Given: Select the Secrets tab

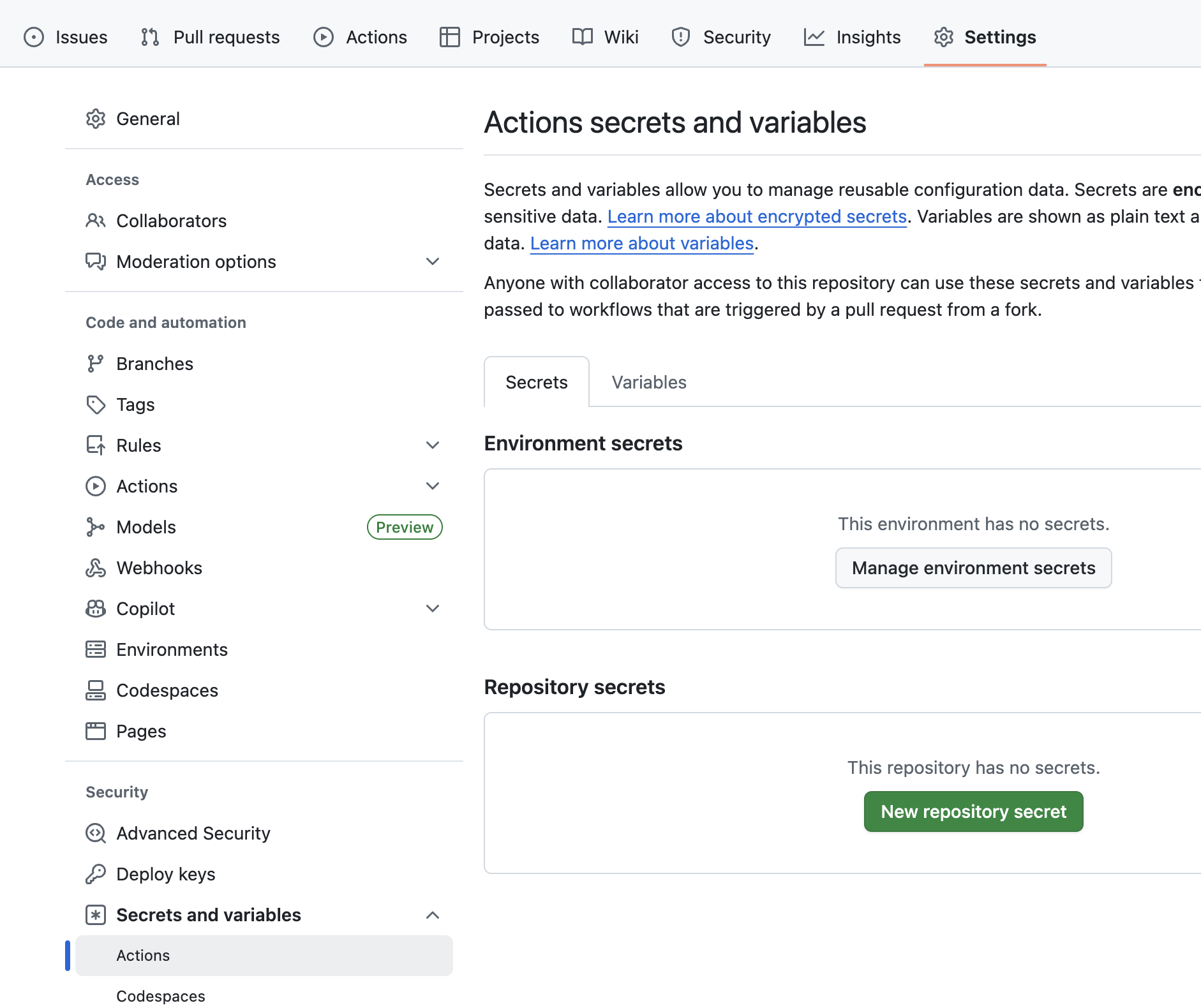Looking at the screenshot, I should [537, 382].
